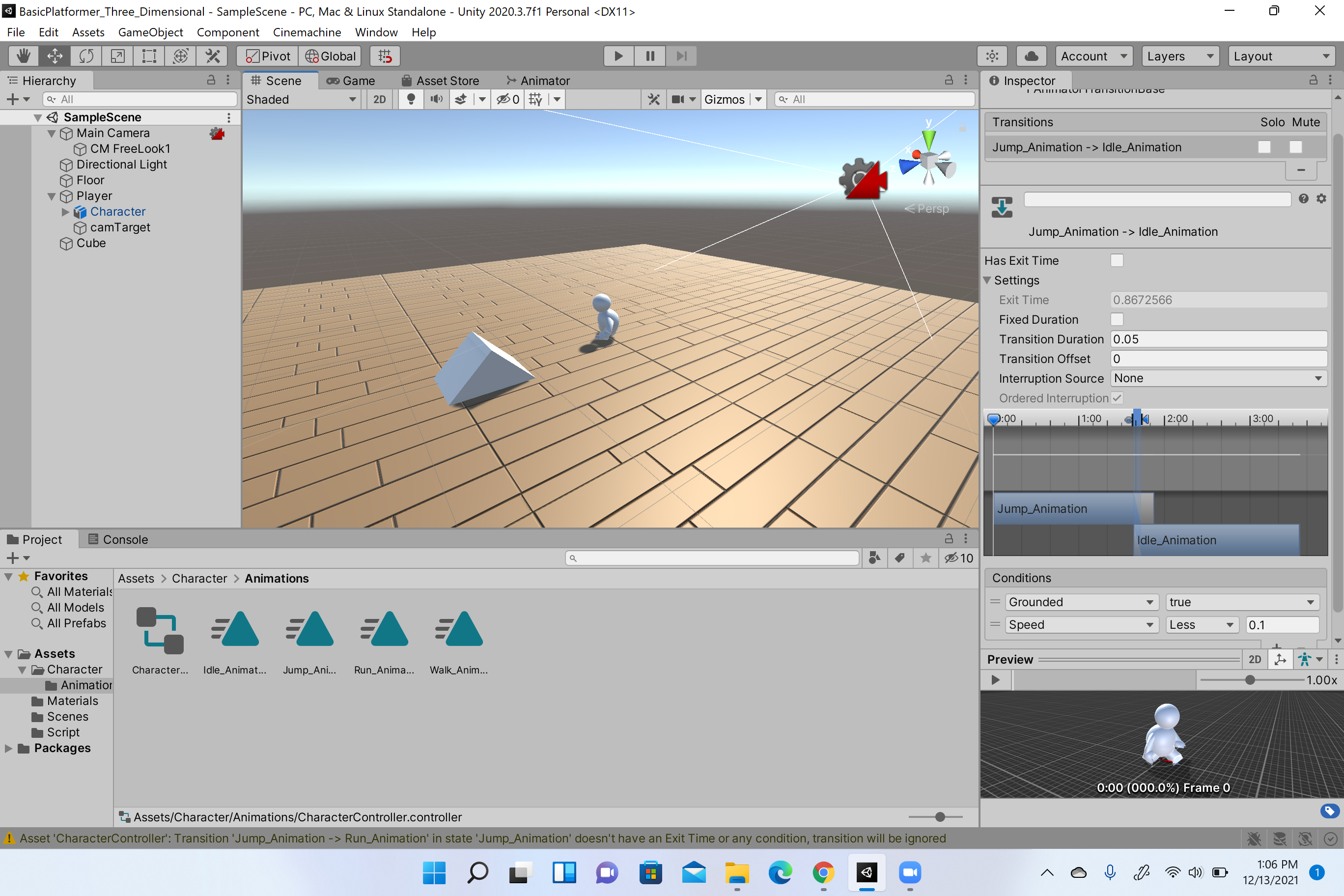This screenshot has width=1344, height=896.
Task: Select Jump_Animation -> Idle_Animation transition row
Action: pos(1155,147)
